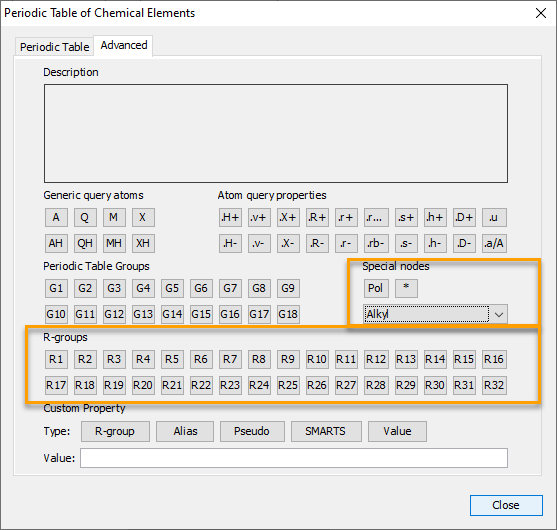The image size is (557, 530).
Task: Set custom property type to R-group
Action: coord(115,431)
